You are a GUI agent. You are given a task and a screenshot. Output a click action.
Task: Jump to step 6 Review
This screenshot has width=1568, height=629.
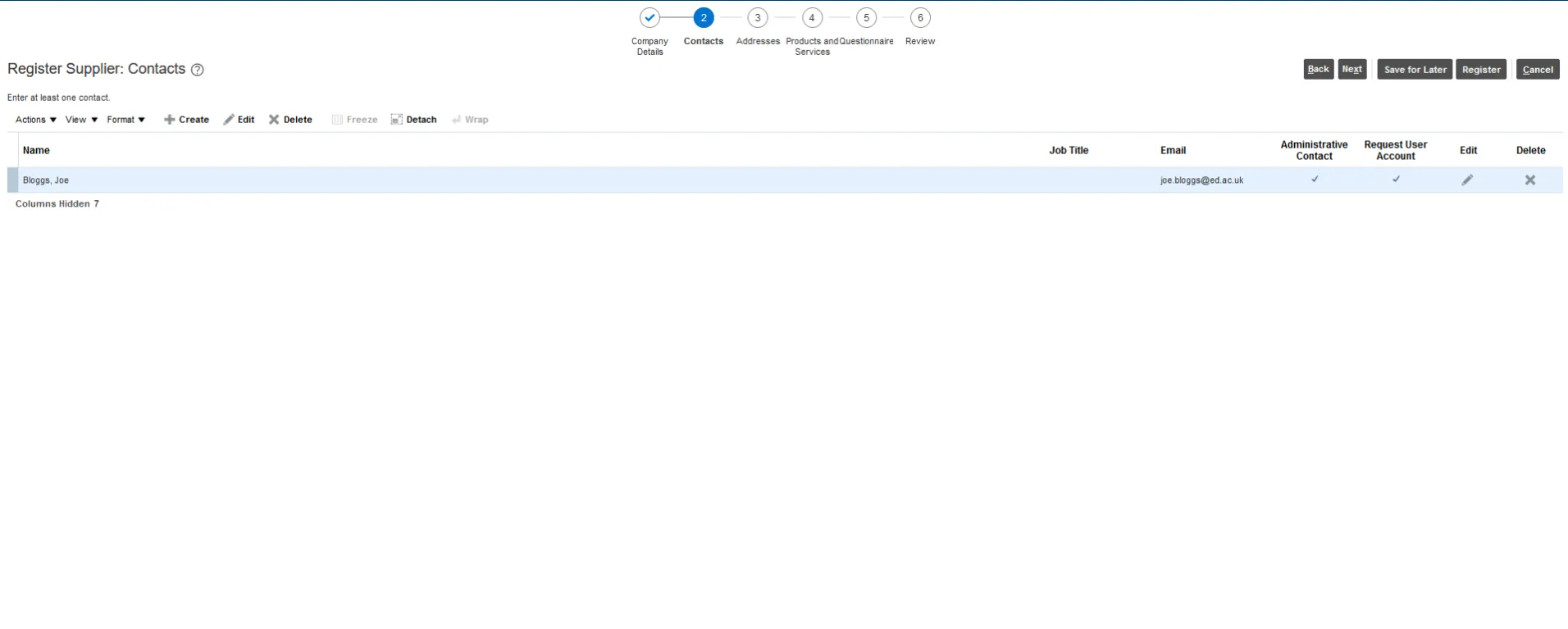[919, 18]
